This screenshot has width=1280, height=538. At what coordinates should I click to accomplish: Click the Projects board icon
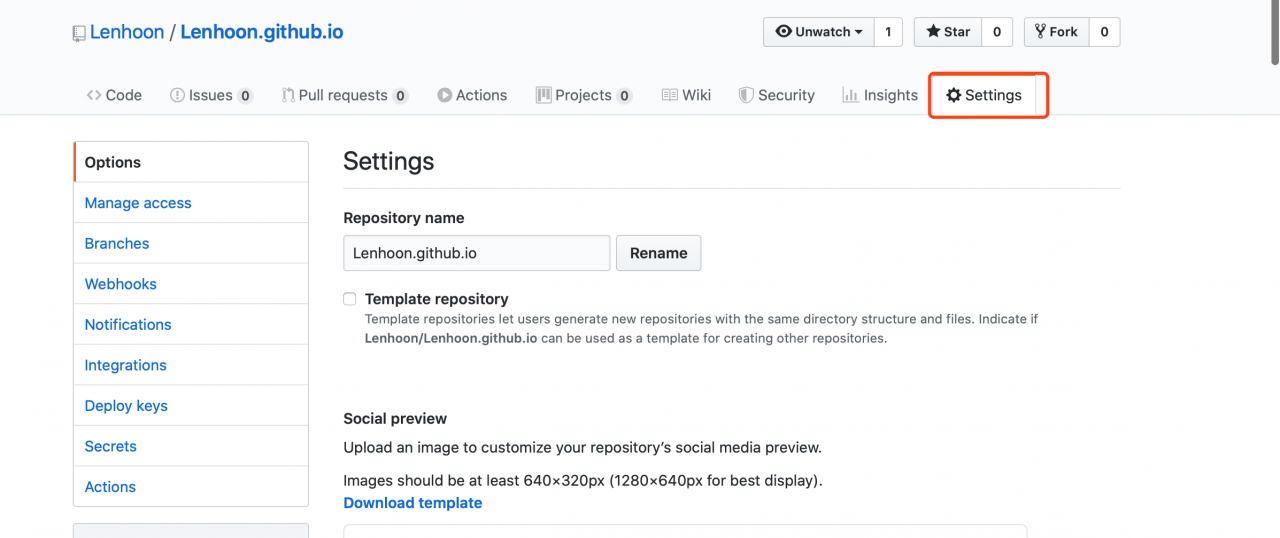point(544,95)
